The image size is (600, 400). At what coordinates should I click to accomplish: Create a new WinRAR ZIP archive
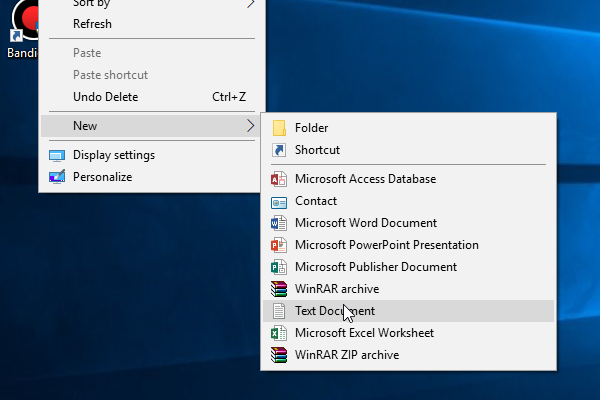point(346,355)
